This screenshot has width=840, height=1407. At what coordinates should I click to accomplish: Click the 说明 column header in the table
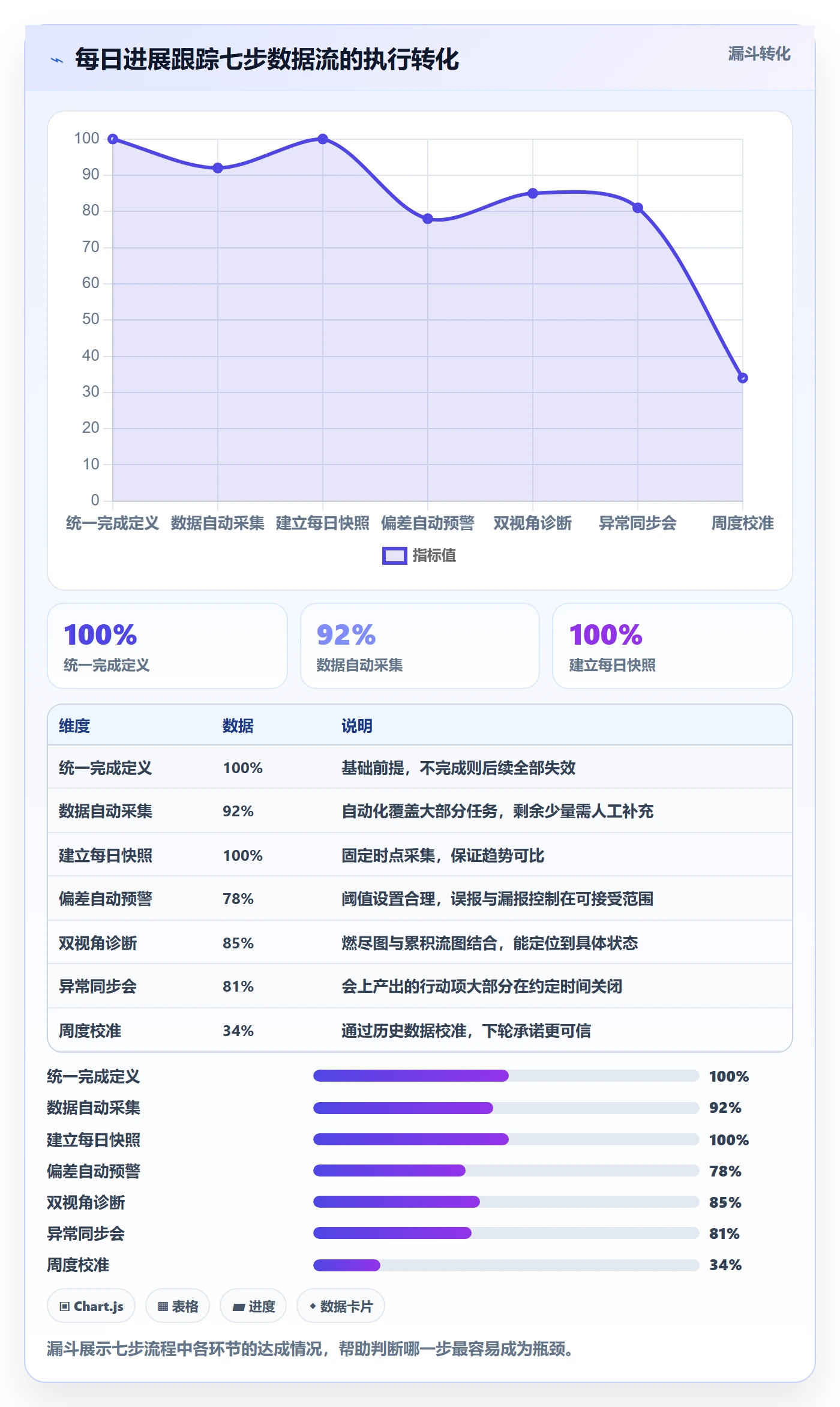[x=357, y=726]
